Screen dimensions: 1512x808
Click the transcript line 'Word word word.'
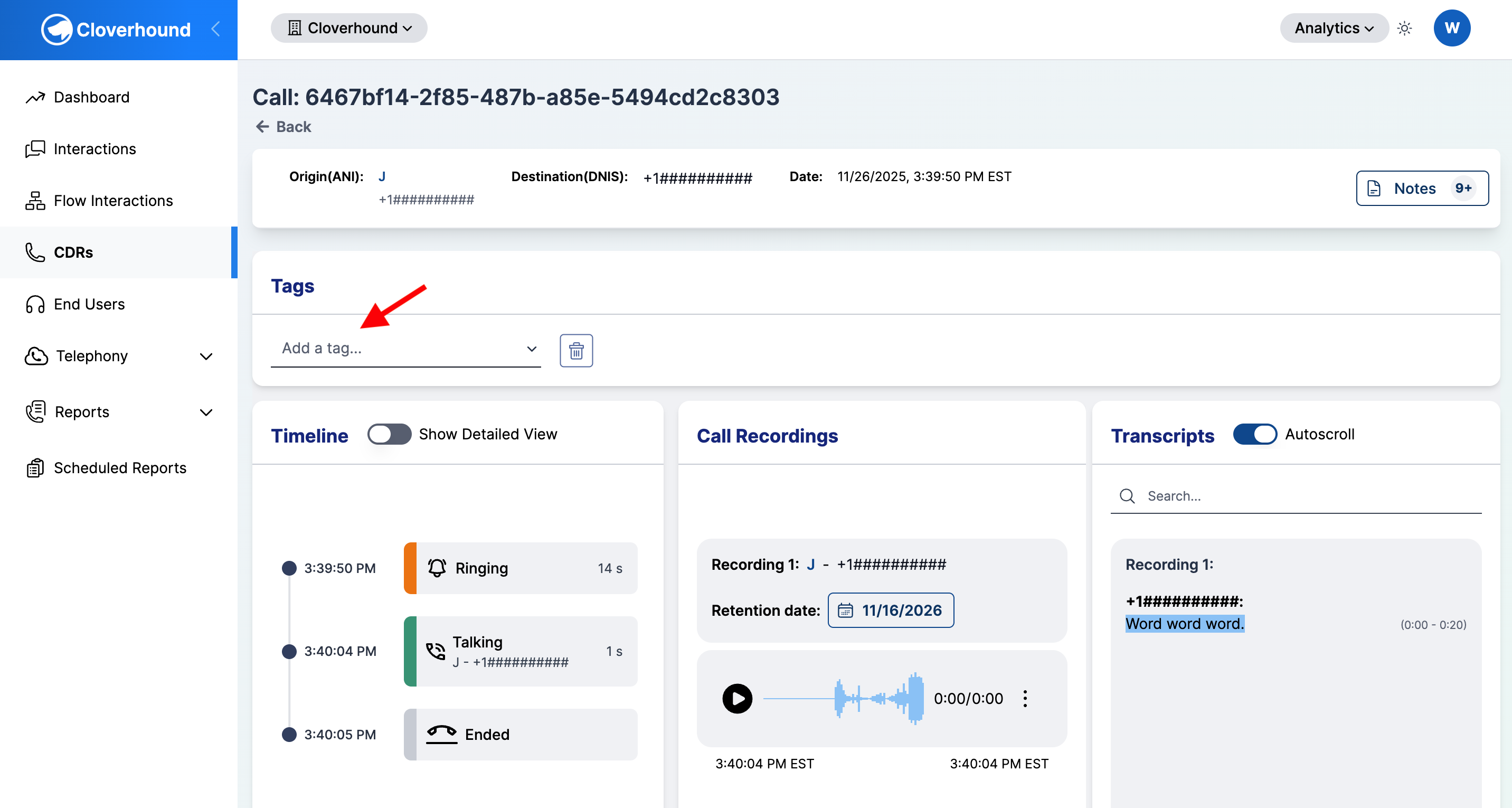1185,624
